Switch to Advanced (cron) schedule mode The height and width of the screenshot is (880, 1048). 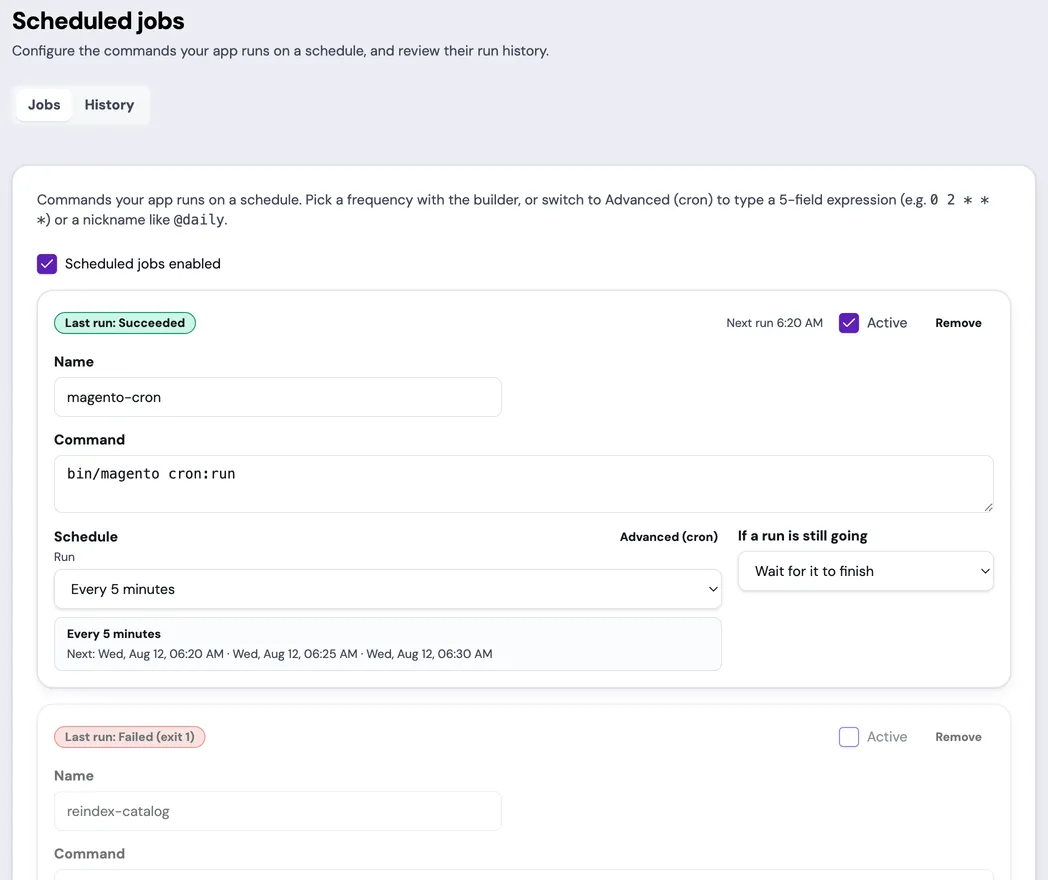click(x=668, y=537)
